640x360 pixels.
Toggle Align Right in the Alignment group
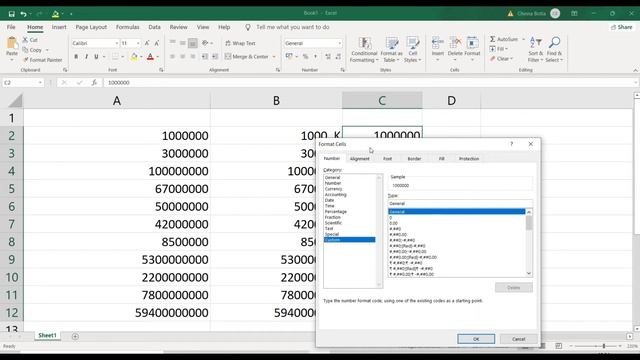tap(193, 57)
